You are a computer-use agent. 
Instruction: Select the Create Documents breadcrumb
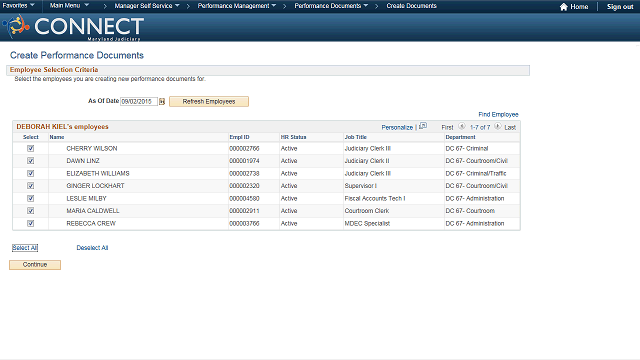pos(411,6)
